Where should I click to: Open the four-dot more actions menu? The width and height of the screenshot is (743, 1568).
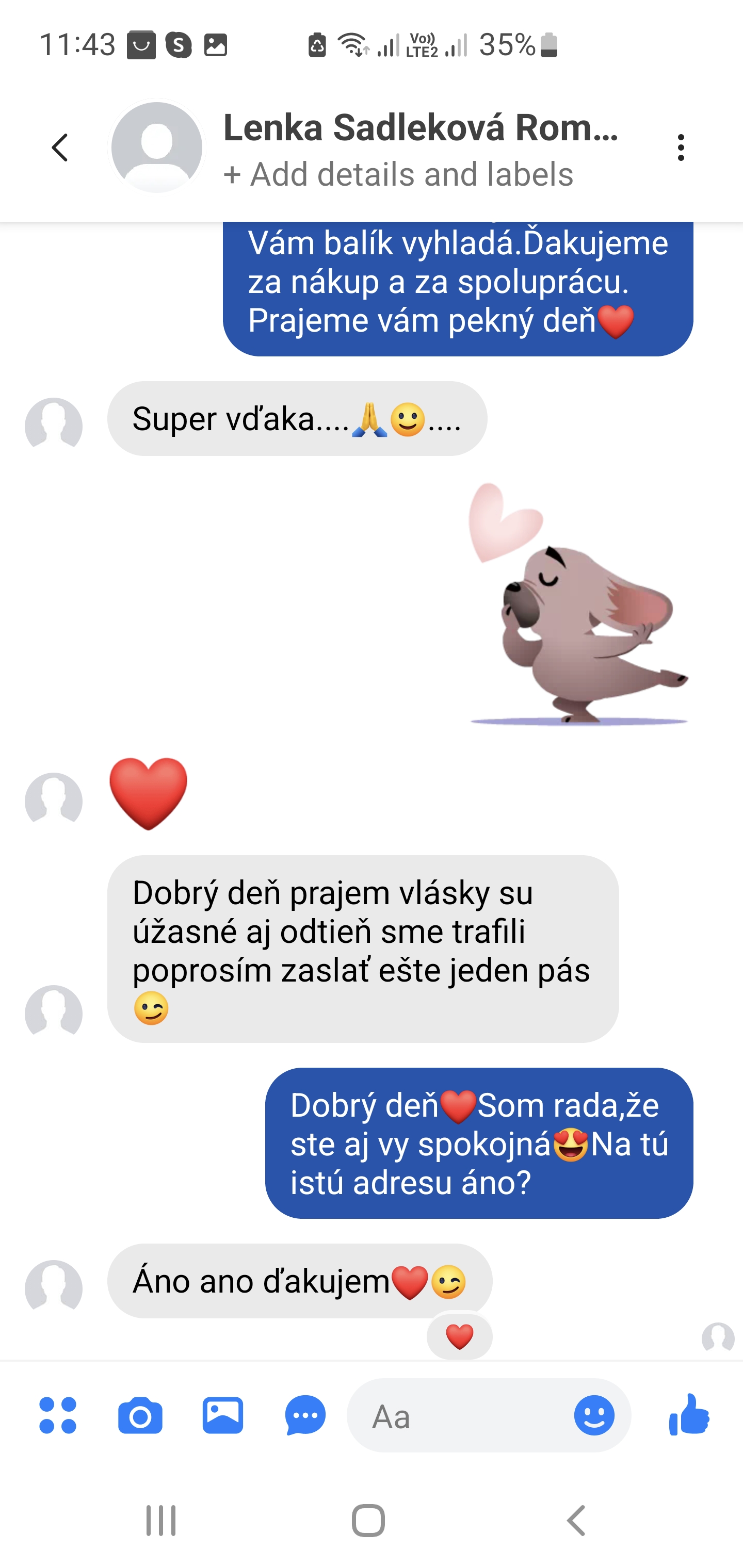pyautogui.click(x=58, y=1415)
